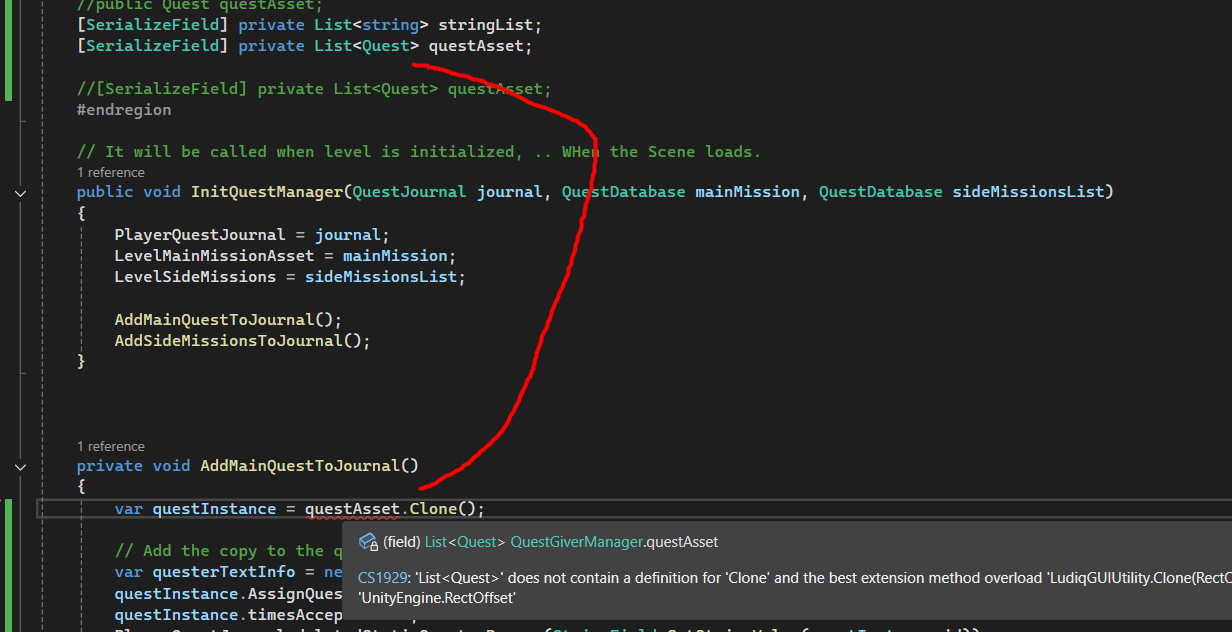Viewport: 1232px width, 632px height.
Task: Click the "// Add the copy to the" comment
Action: [x=219, y=551]
